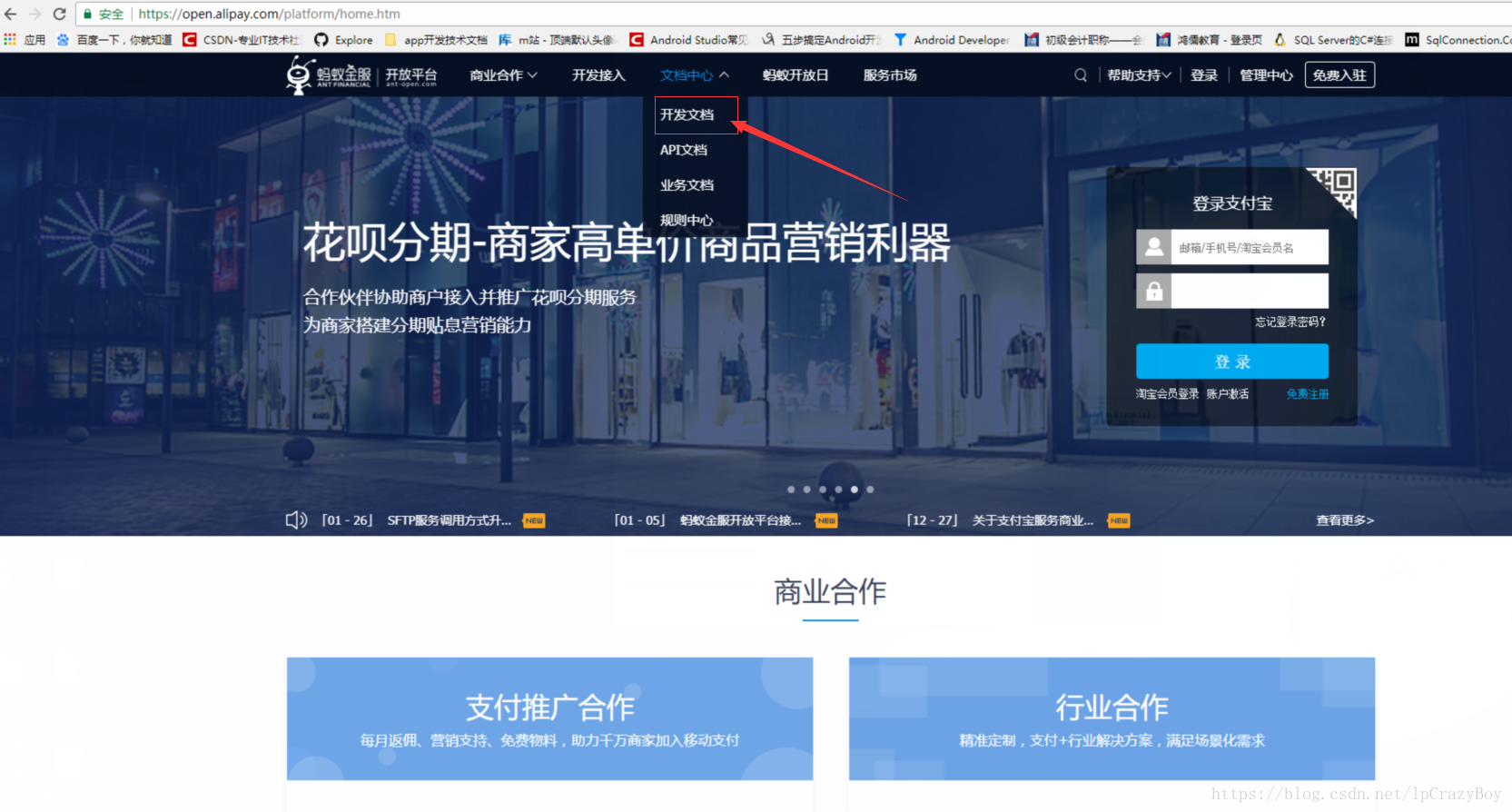Expand the 帮助支持 dropdown
This screenshot has height=812, width=1512.
[x=1139, y=75]
